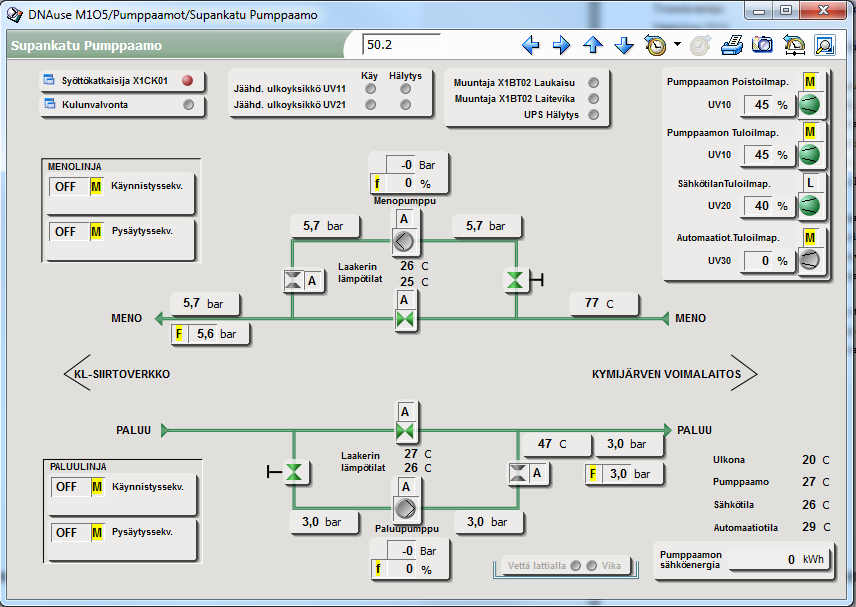Toggle M mode for Pumppaamon Tuloilmap.

810,132
